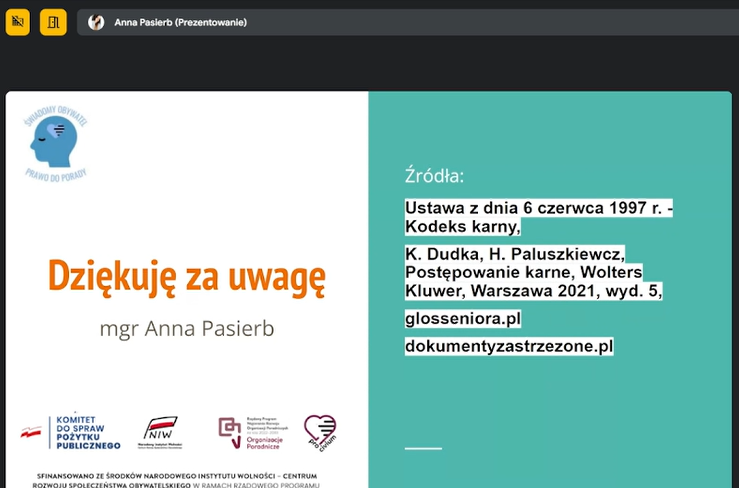The height and width of the screenshot is (488, 739).
Task: Click the first yellow icon in top bar
Action: pyautogui.click(x=18, y=21)
